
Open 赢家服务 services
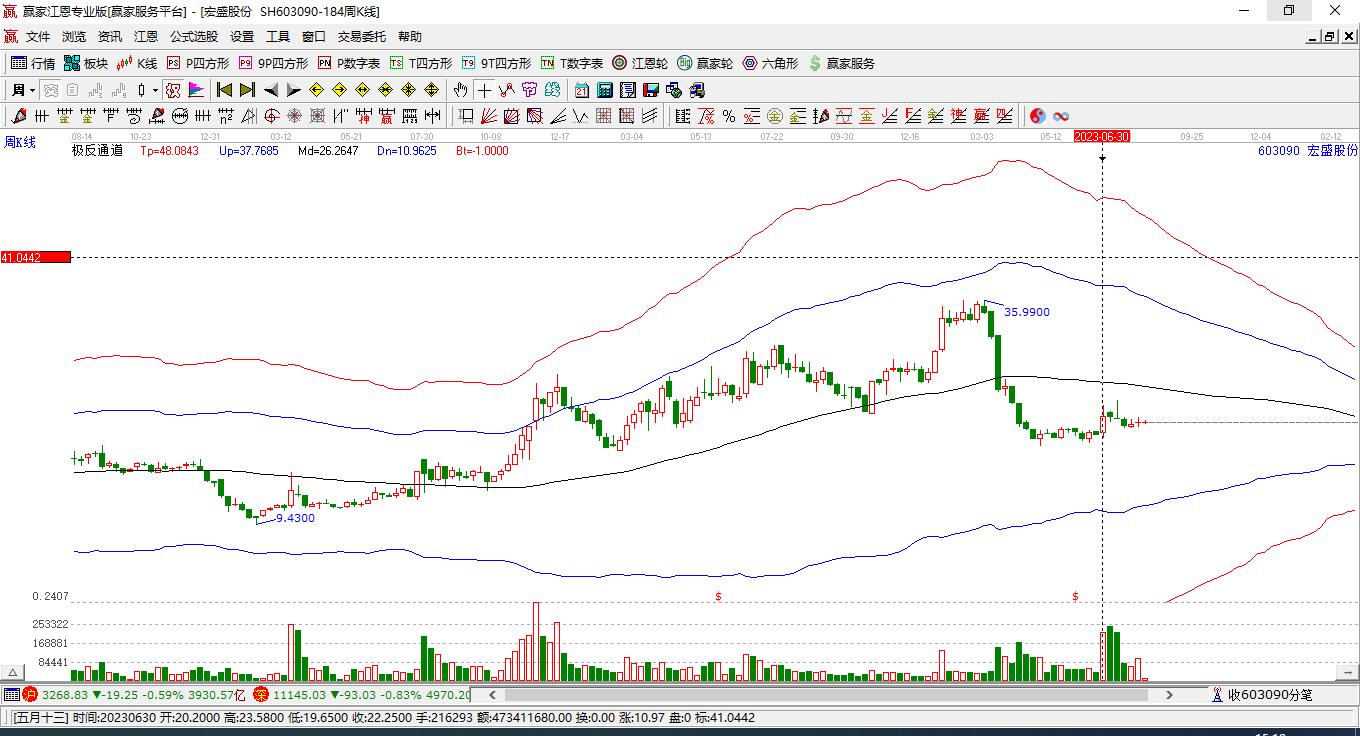(841, 63)
